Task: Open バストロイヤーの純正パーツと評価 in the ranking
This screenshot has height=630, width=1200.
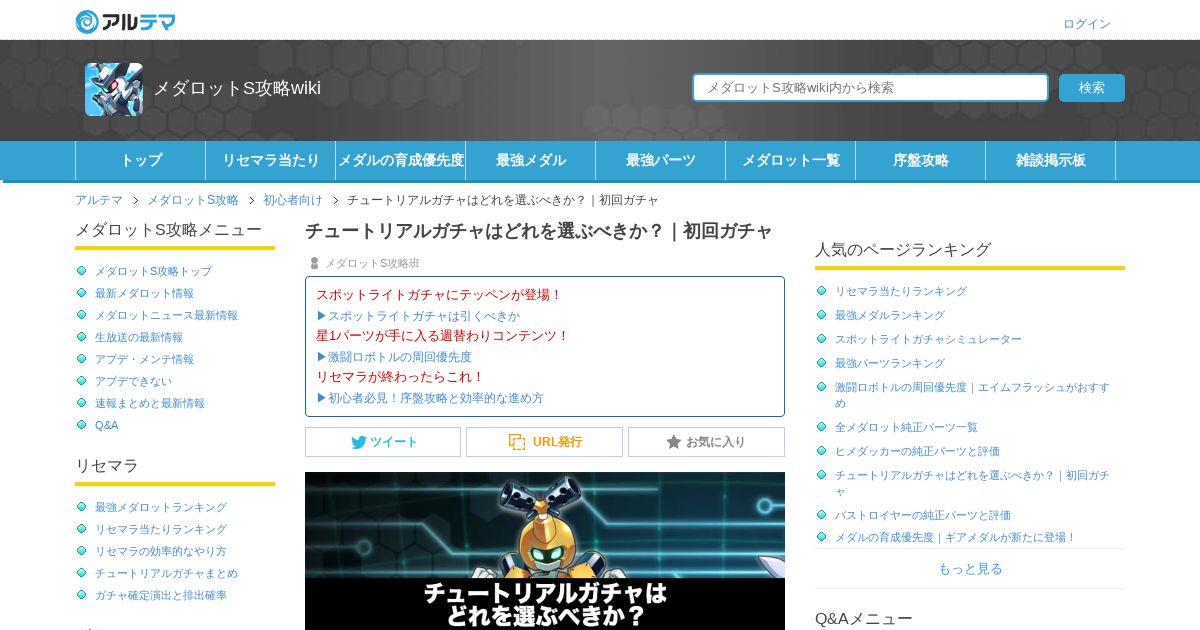Action: (923, 515)
